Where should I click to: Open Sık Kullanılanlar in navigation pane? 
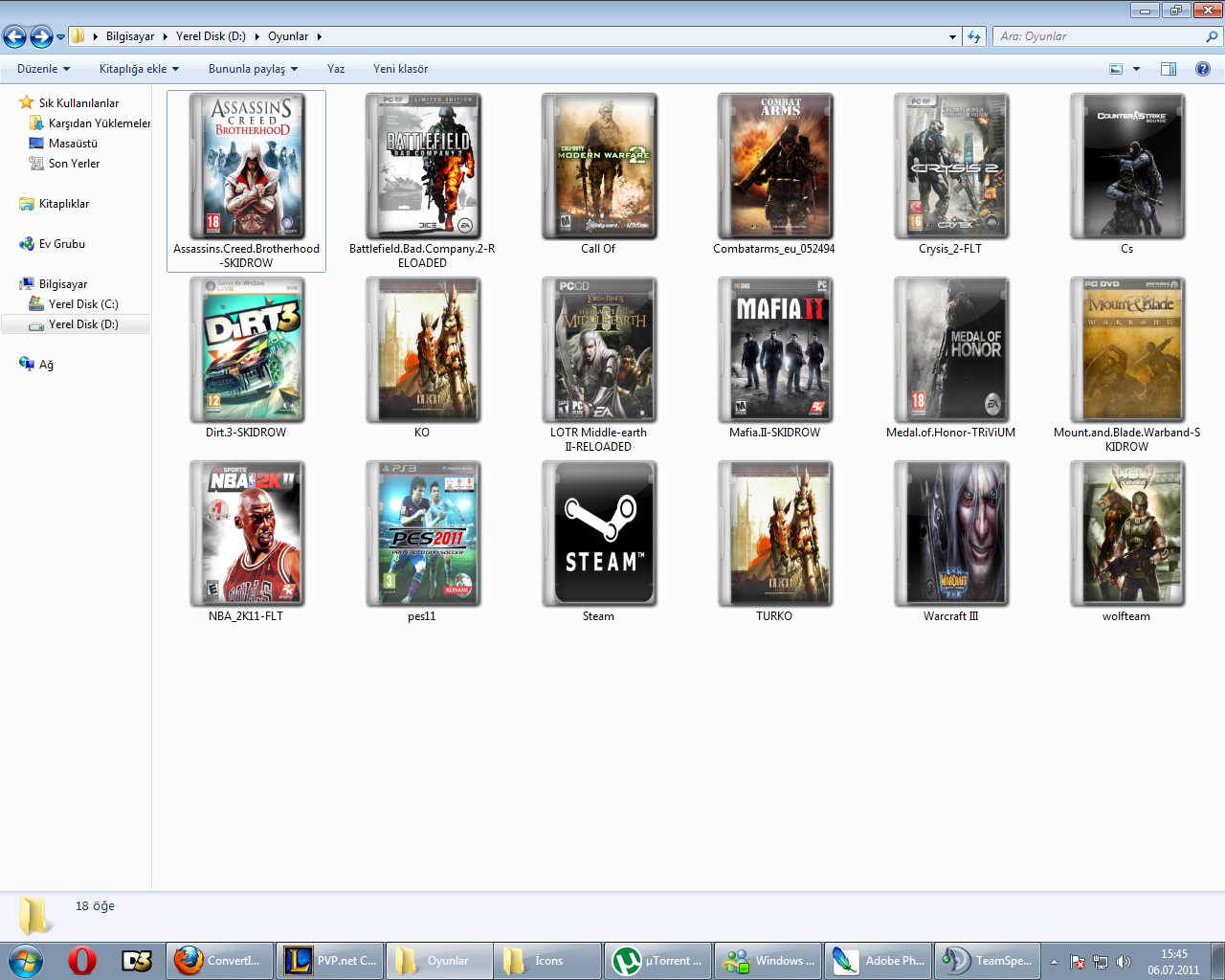[78, 102]
